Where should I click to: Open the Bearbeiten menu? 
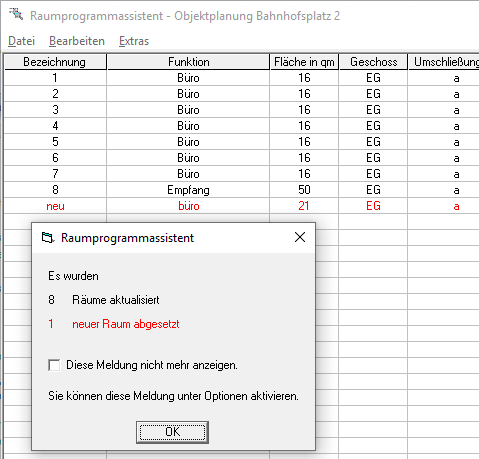coord(77,41)
